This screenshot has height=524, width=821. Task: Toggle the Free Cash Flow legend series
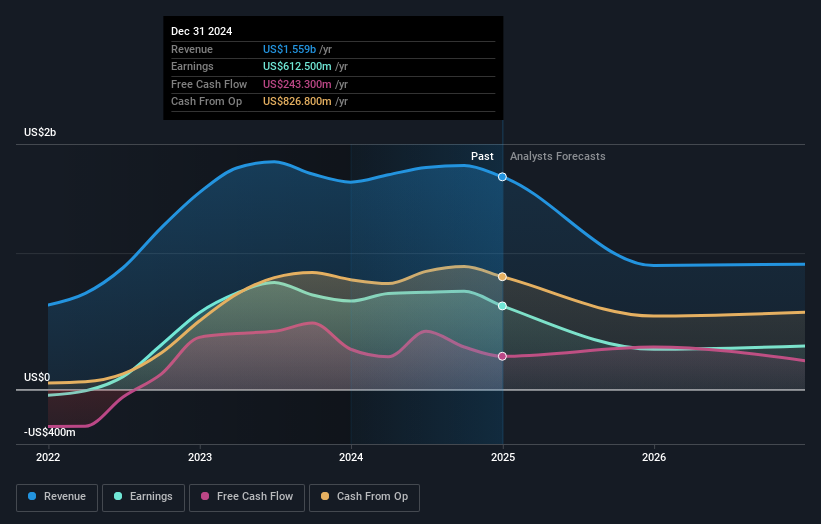(x=247, y=497)
